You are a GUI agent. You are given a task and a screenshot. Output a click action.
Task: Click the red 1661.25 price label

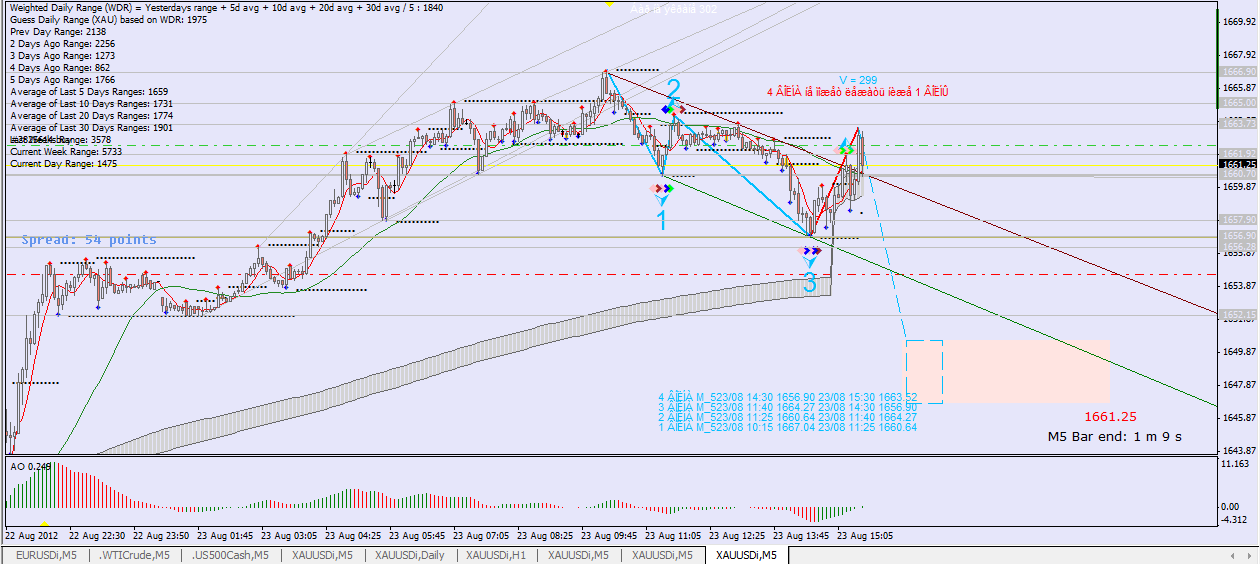click(1110, 416)
